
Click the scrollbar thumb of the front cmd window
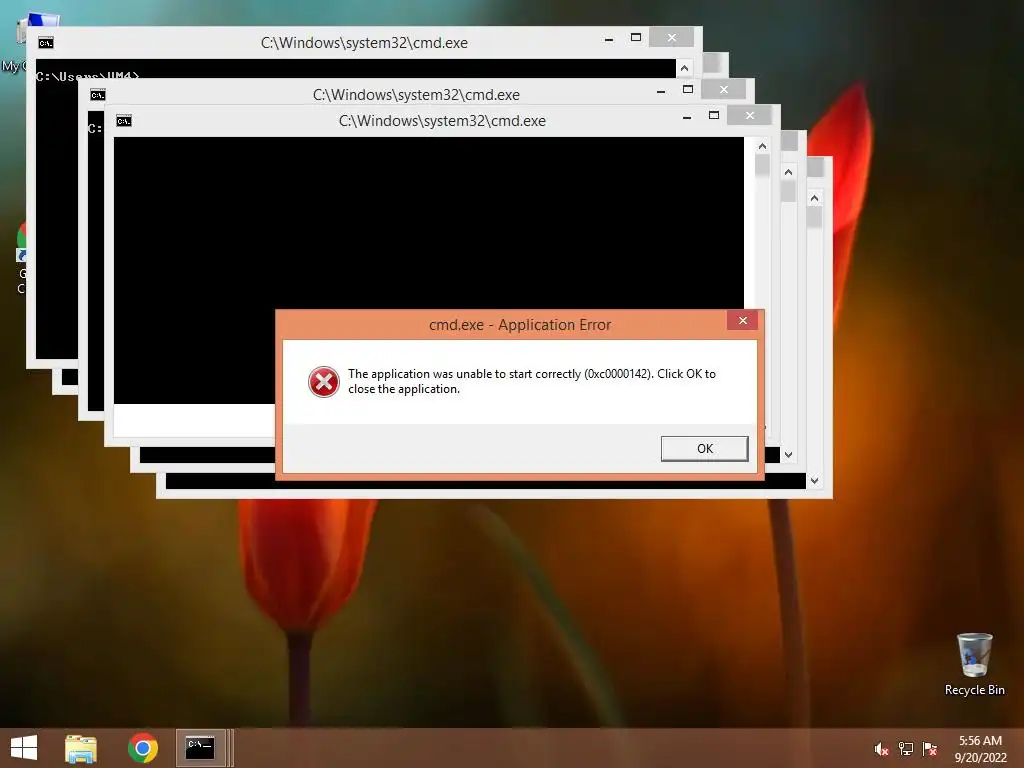[x=762, y=165]
